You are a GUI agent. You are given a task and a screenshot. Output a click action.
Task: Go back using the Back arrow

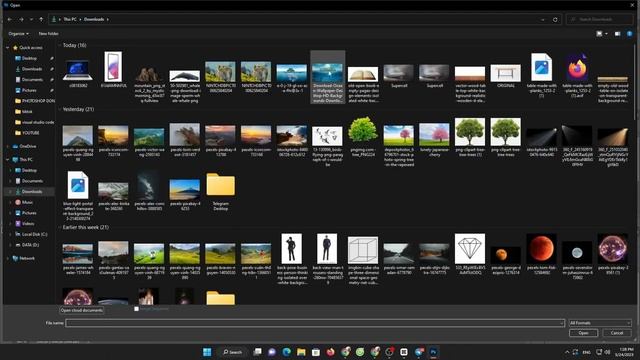(x=10, y=19)
